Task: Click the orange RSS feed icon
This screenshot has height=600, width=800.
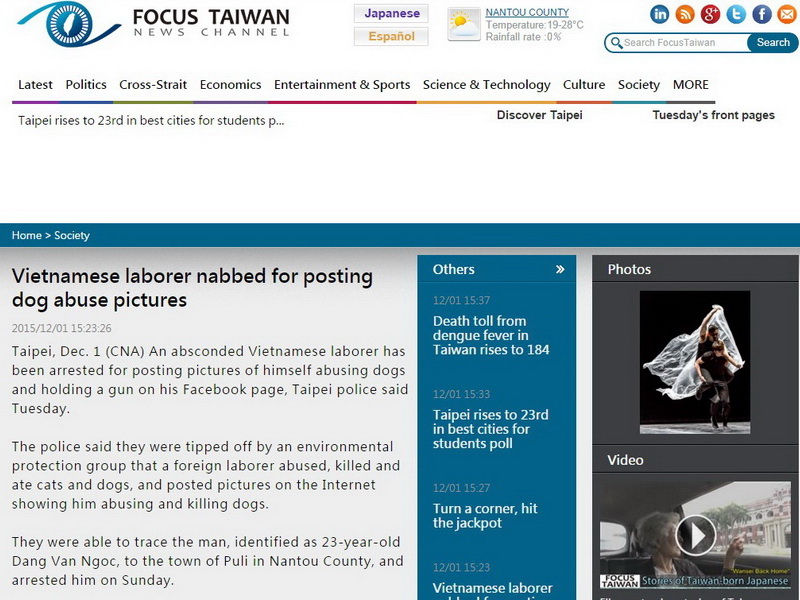Action: [x=685, y=14]
